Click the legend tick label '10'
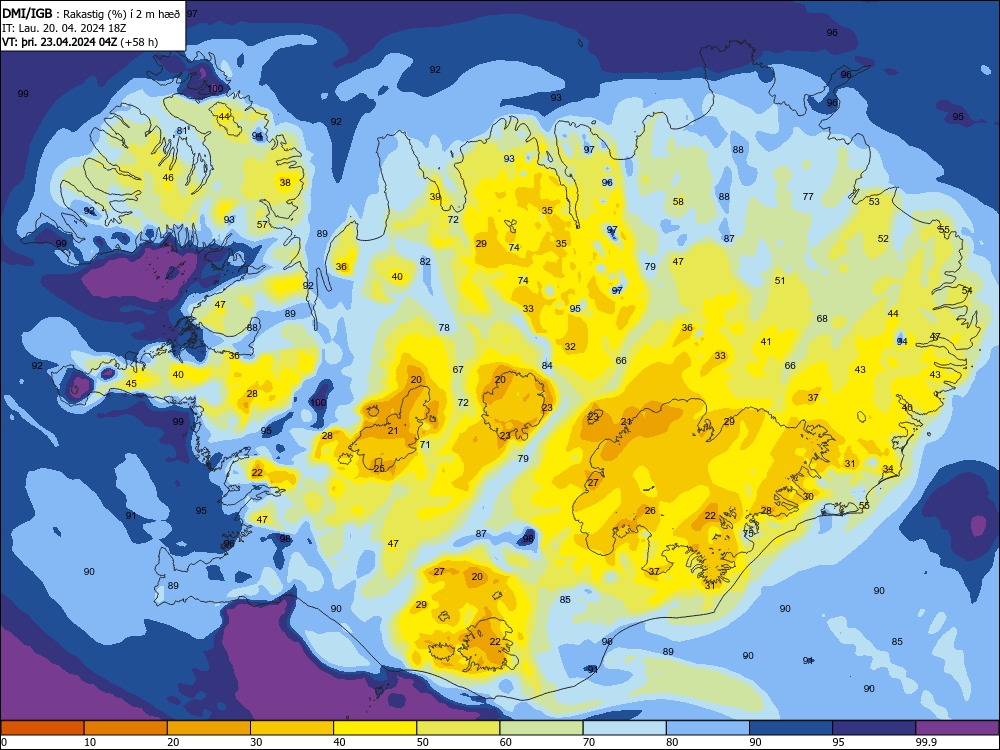Viewport: 1000px width, 750px height. pyautogui.click(x=90, y=742)
